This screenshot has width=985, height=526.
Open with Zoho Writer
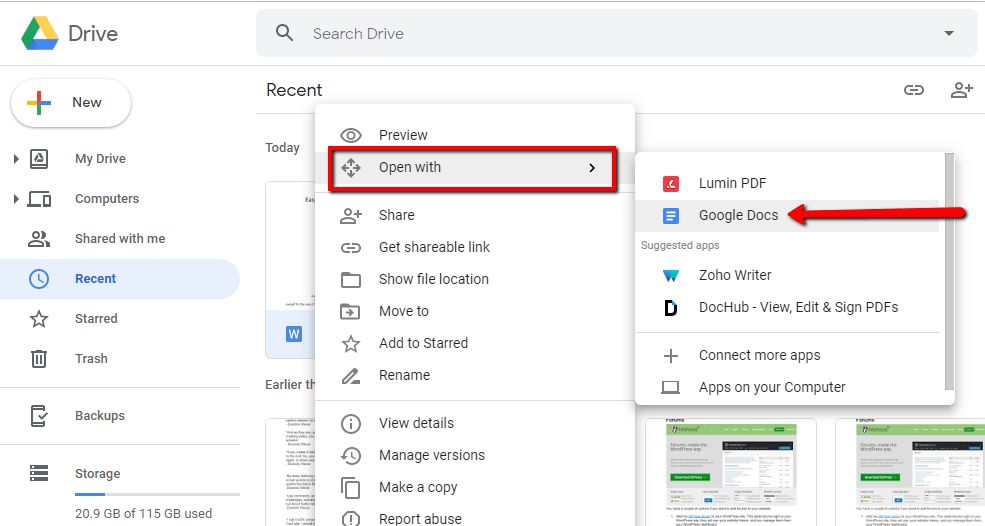(x=787, y=275)
